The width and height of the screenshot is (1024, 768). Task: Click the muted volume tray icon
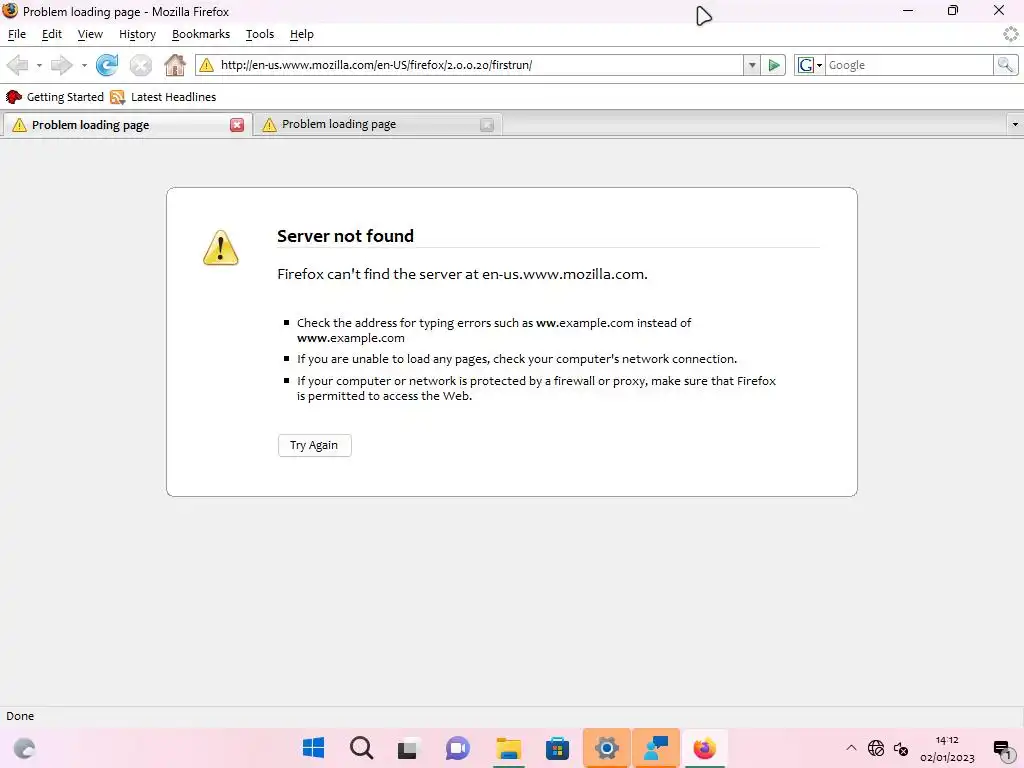[x=901, y=748]
